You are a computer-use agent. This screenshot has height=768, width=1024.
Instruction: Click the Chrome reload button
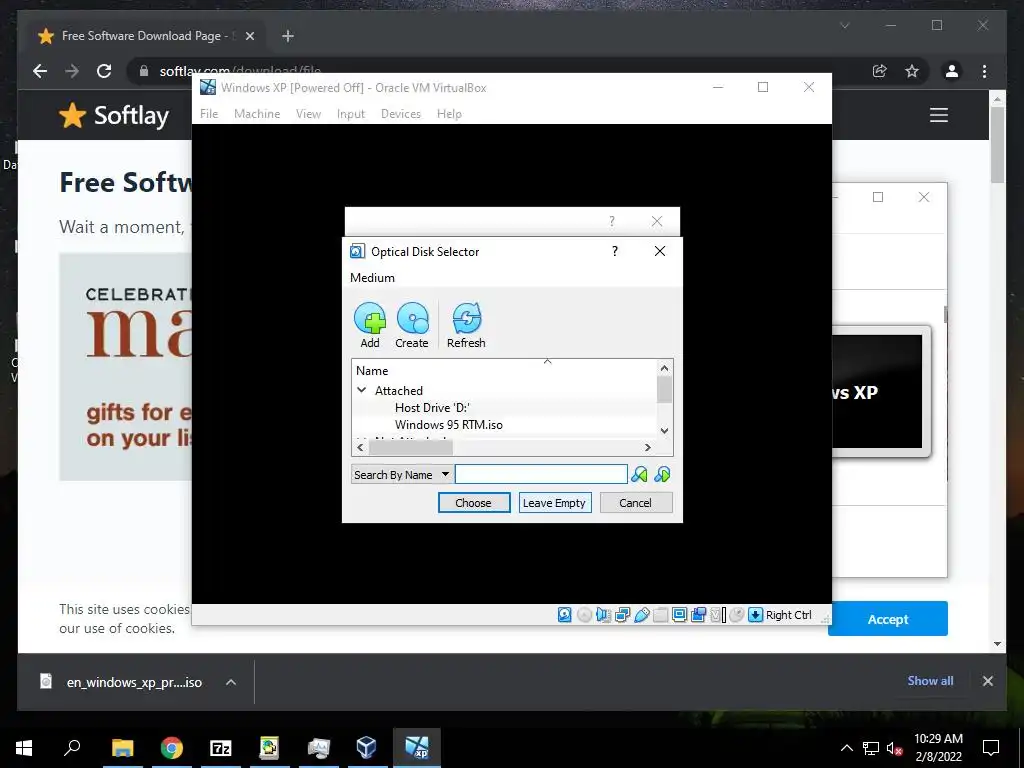pyautogui.click(x=104, y=71)
